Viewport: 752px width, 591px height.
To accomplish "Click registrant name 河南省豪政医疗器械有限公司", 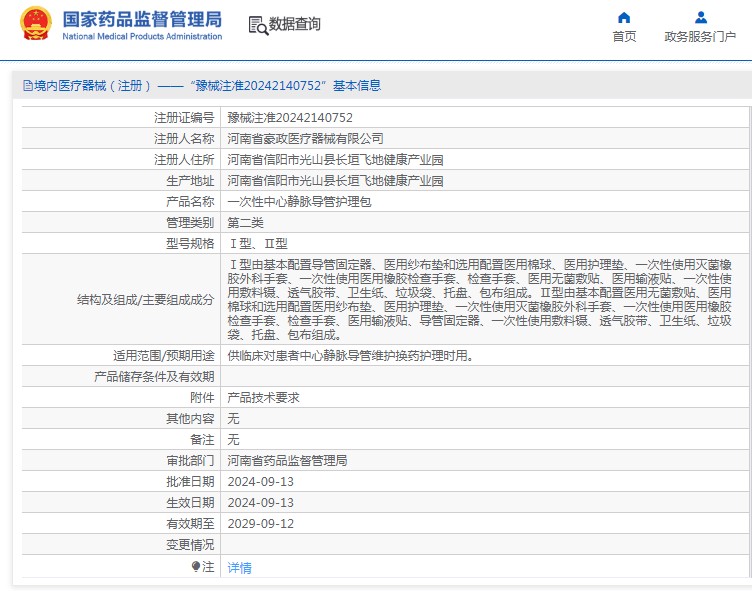I will coord(305,138).
